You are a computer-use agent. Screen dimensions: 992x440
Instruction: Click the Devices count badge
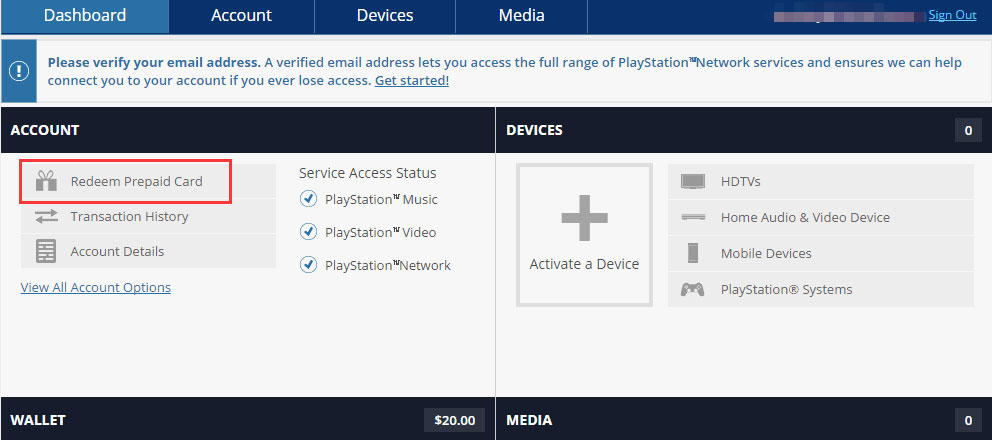tap(967, 130)
